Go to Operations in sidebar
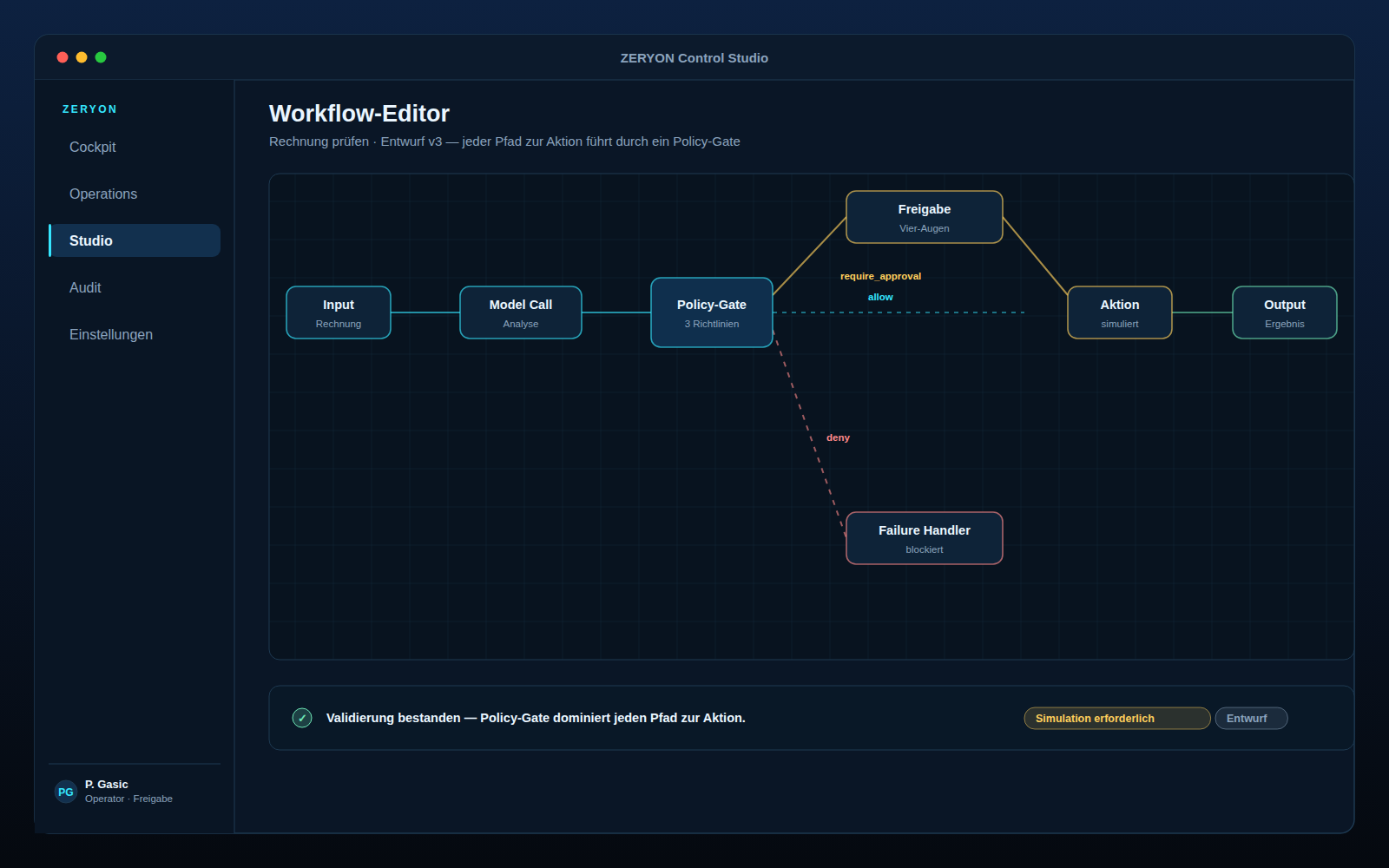 click(x=135, y=194)
